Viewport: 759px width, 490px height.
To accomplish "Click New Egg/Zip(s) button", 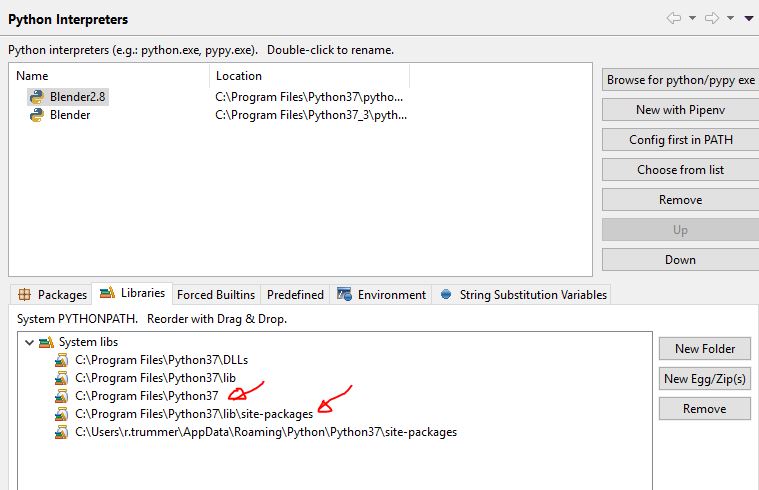I will coord(705,379).
